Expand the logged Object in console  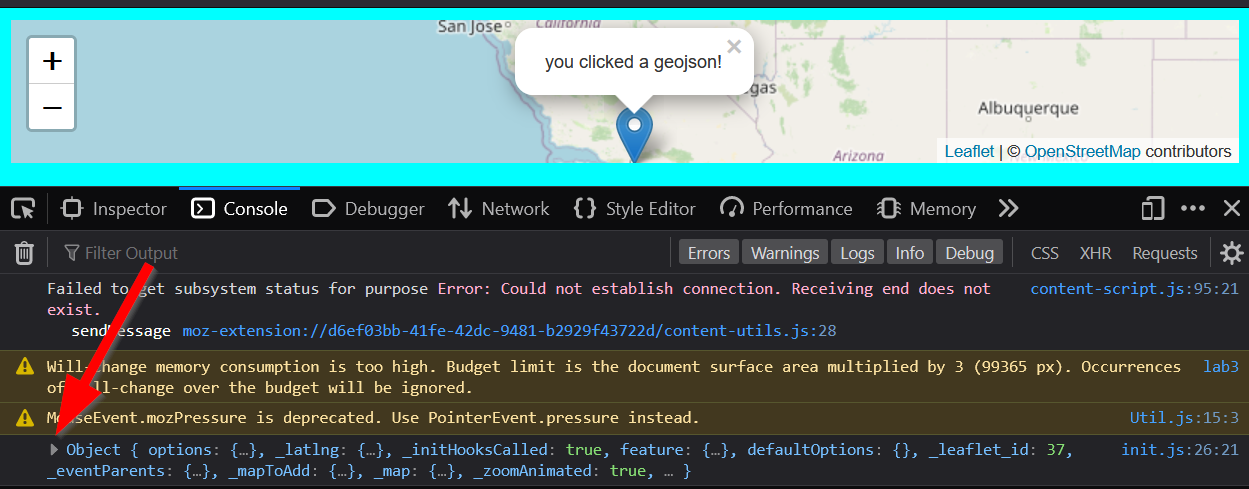click(x=55, y=450)
